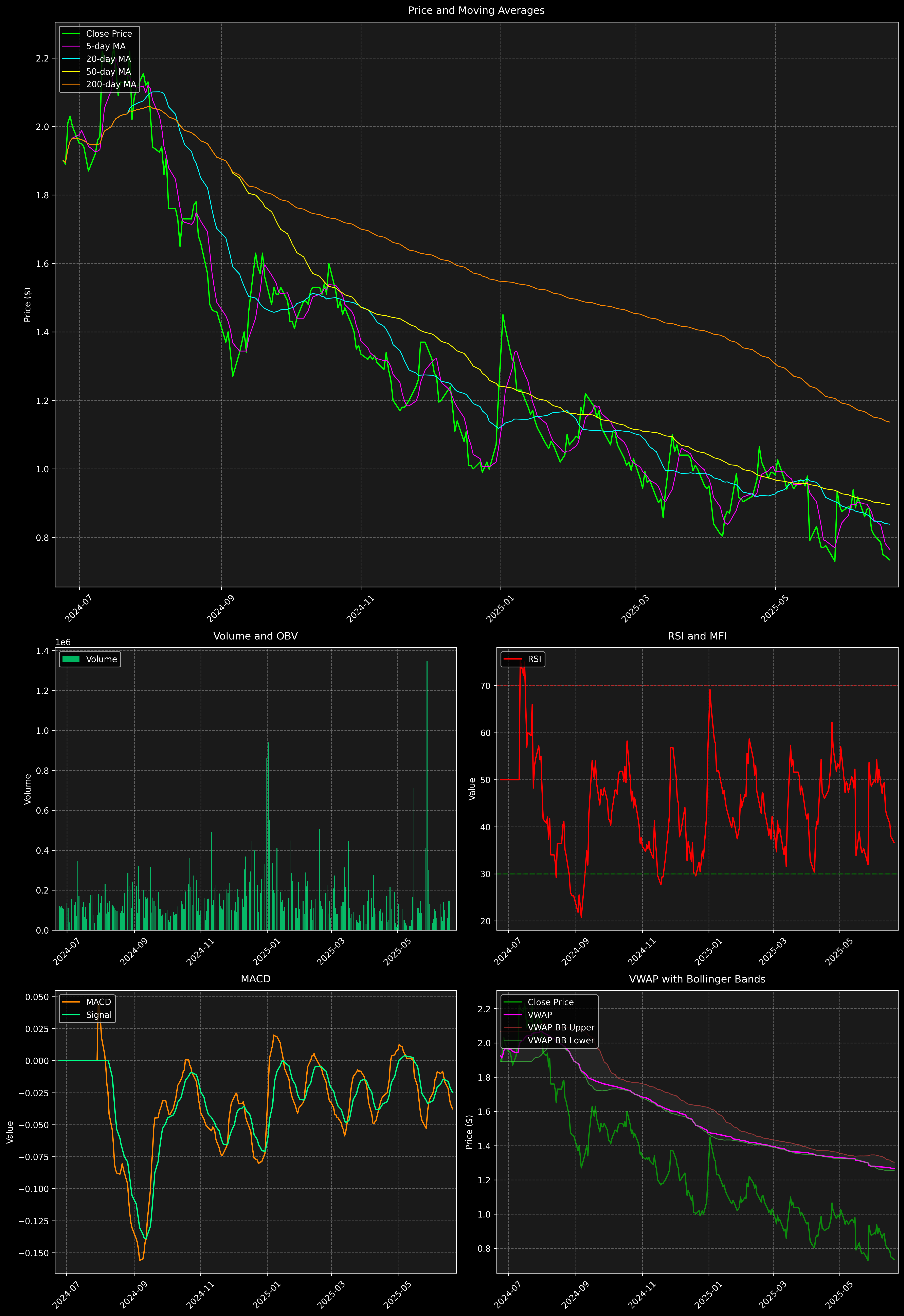This screenshot has width=904, height=1316.
Task: Click the 70 tick on the RSI axis
Action: click(x=485, y=686)
